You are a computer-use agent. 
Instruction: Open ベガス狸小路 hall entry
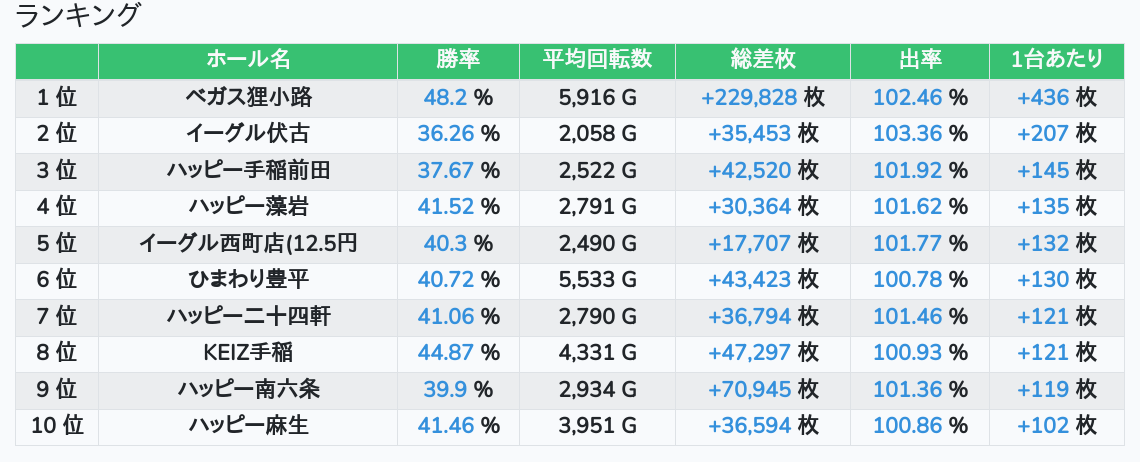pyautogui.click(x=248, y=97)
